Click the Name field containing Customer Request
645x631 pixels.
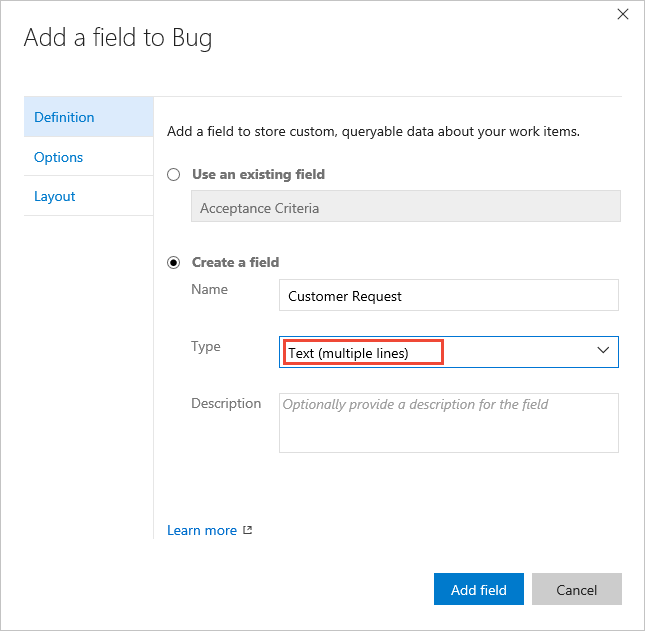449,295
